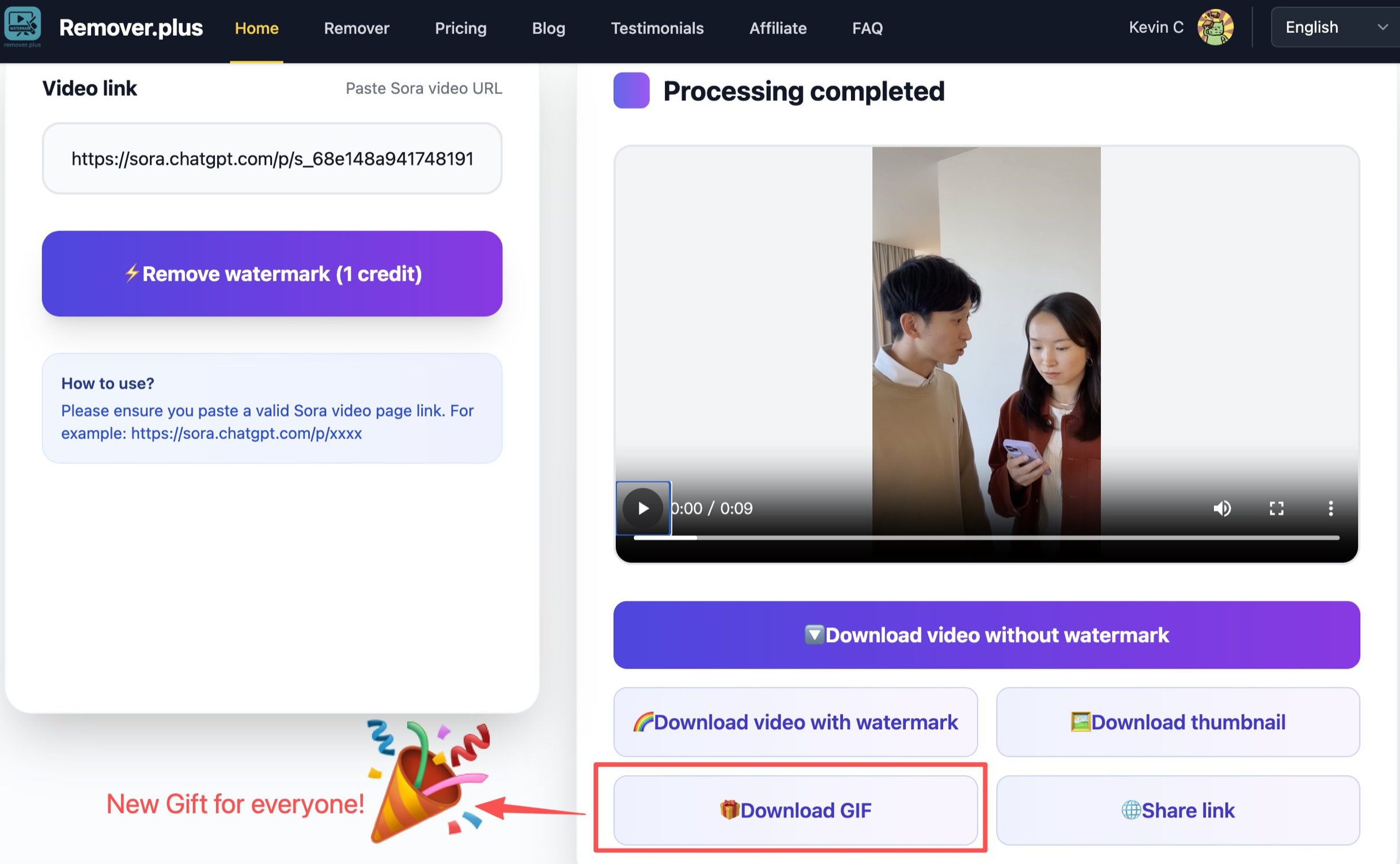This screenshot has height=864, width=1400.
Task: Mute the video volume
Action: tap(1221, 508)
